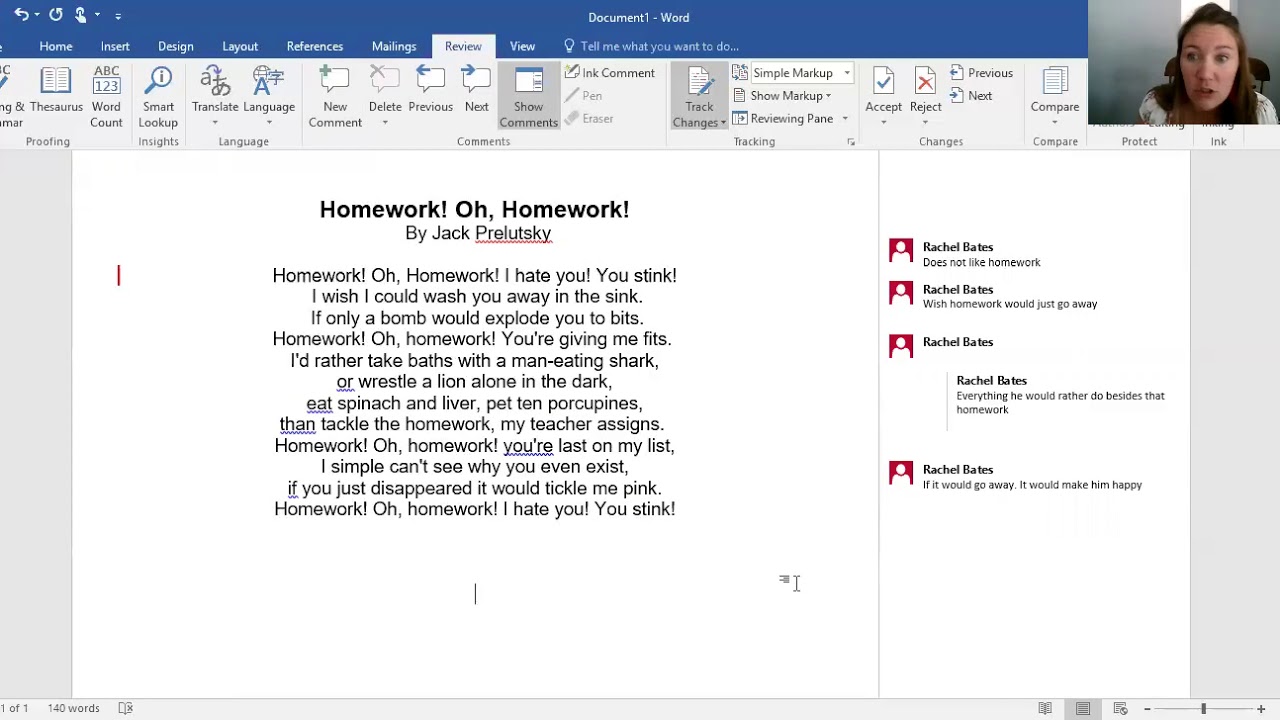The width and height of the screenshot is (1280, 720).
Task: Select the 'Does not like homework' comment
Action: (982, 262)
